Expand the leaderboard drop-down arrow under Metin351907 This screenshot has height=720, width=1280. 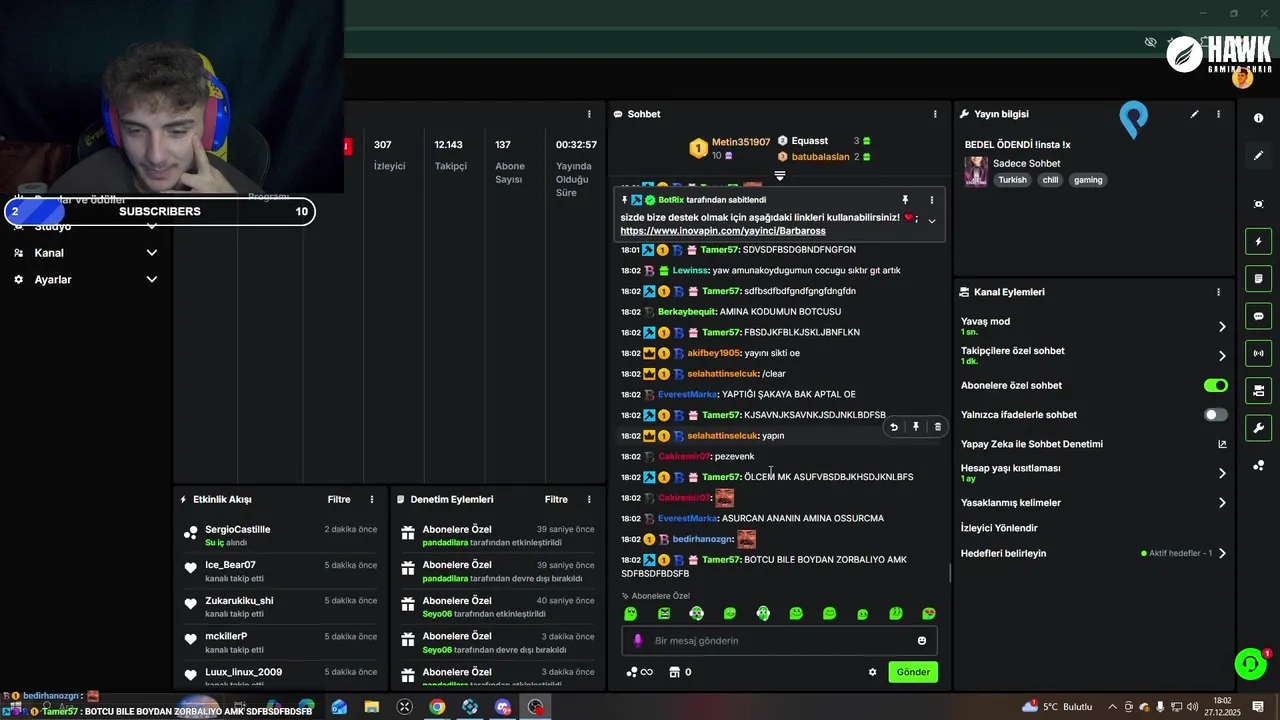(780, 176)
